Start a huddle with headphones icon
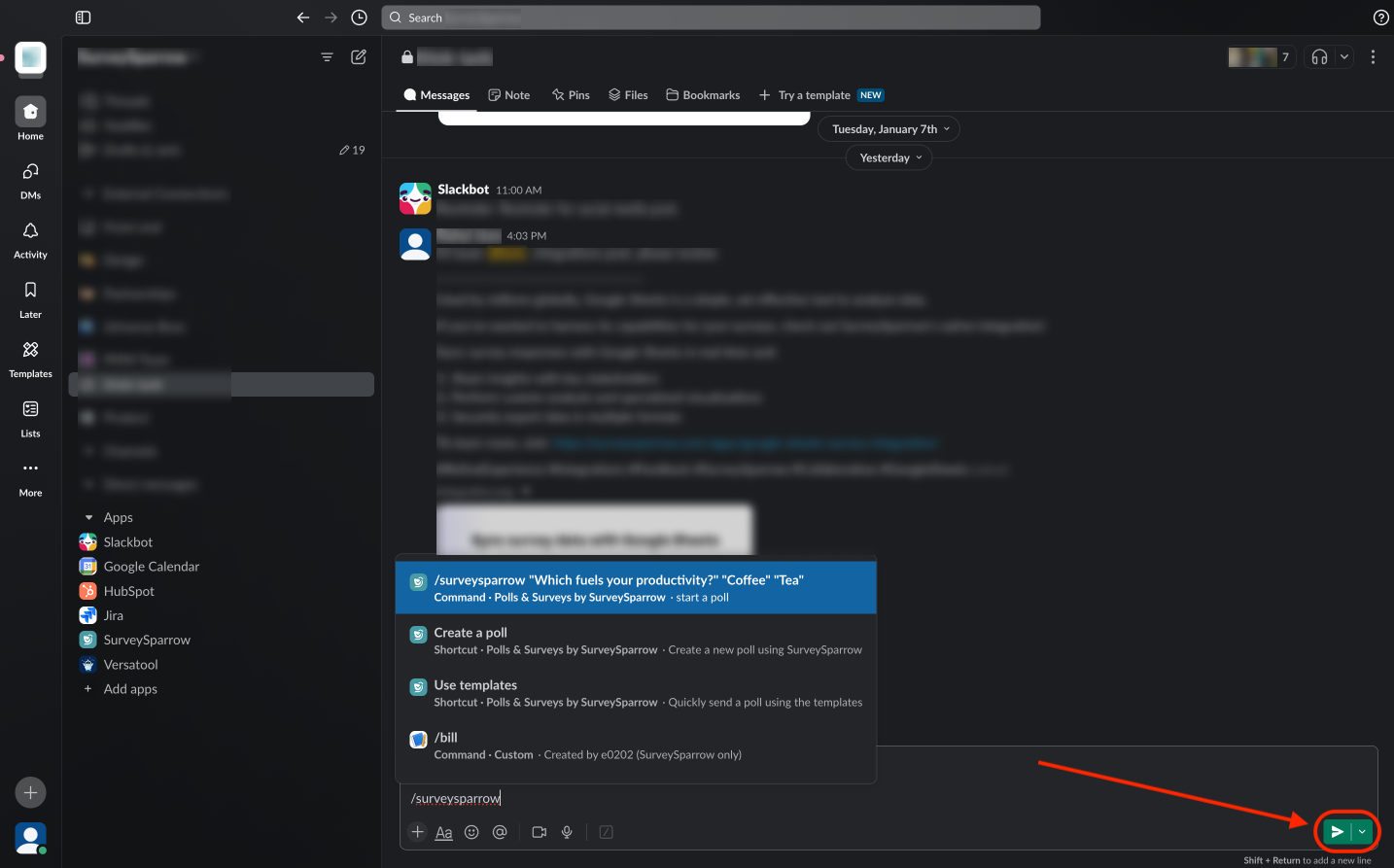 1319,57
